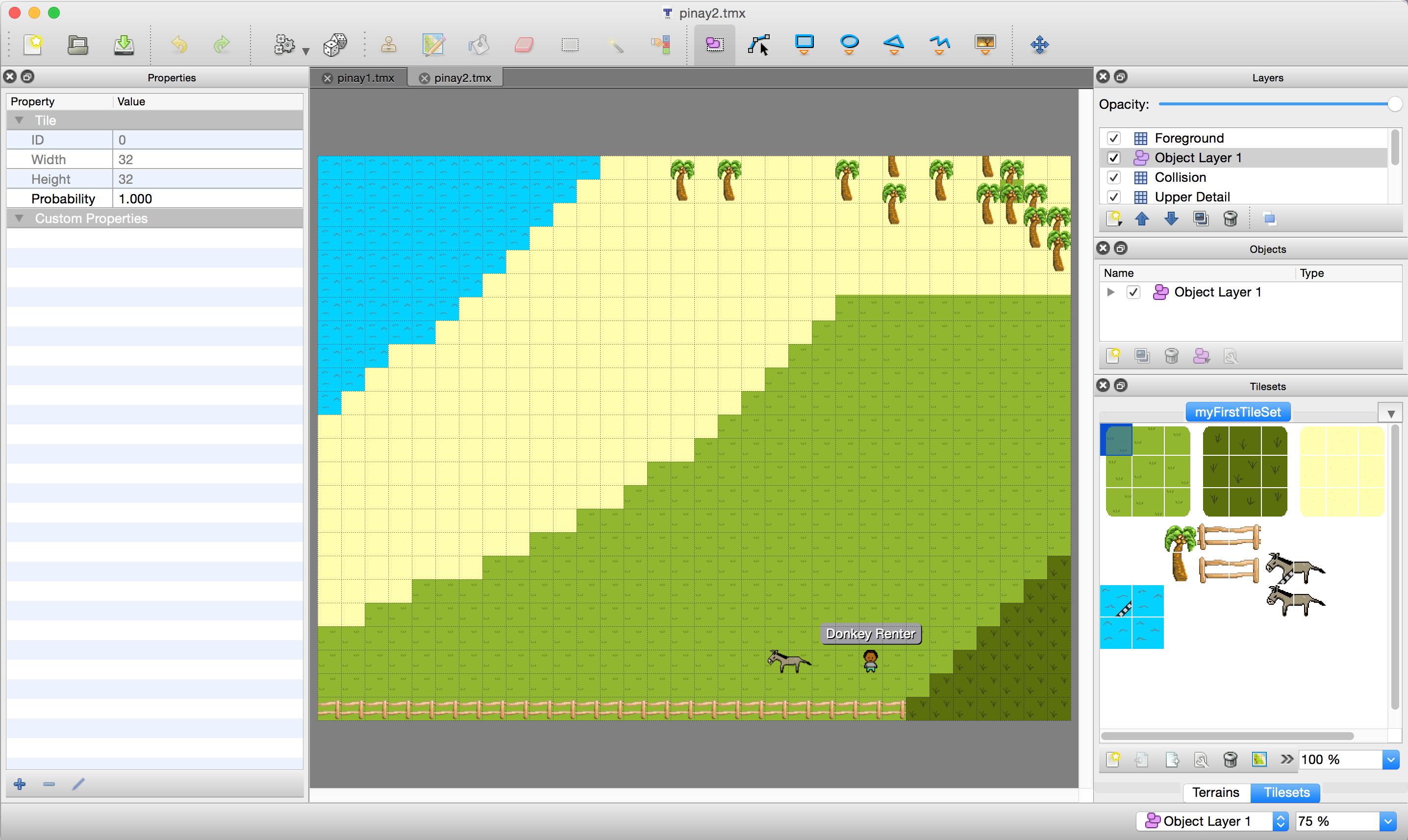Select the Edit Polygons tool
This screenshot has width=1408, height=840.
click(758, 44)
